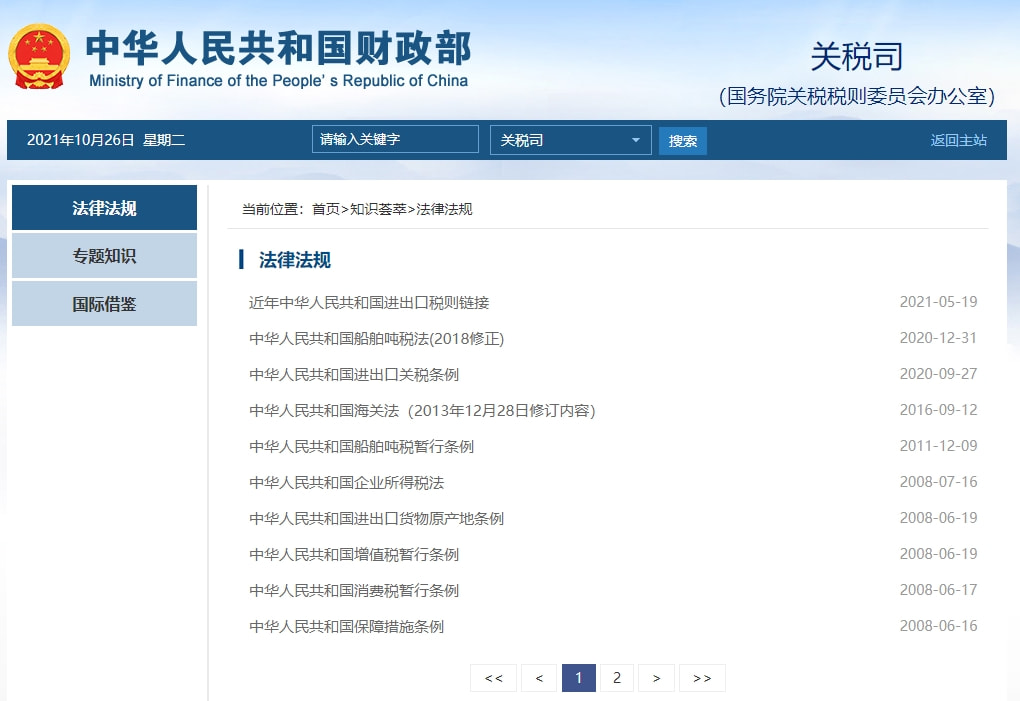
Task: Click the >> last page button
Action: (x=702, y=677)
